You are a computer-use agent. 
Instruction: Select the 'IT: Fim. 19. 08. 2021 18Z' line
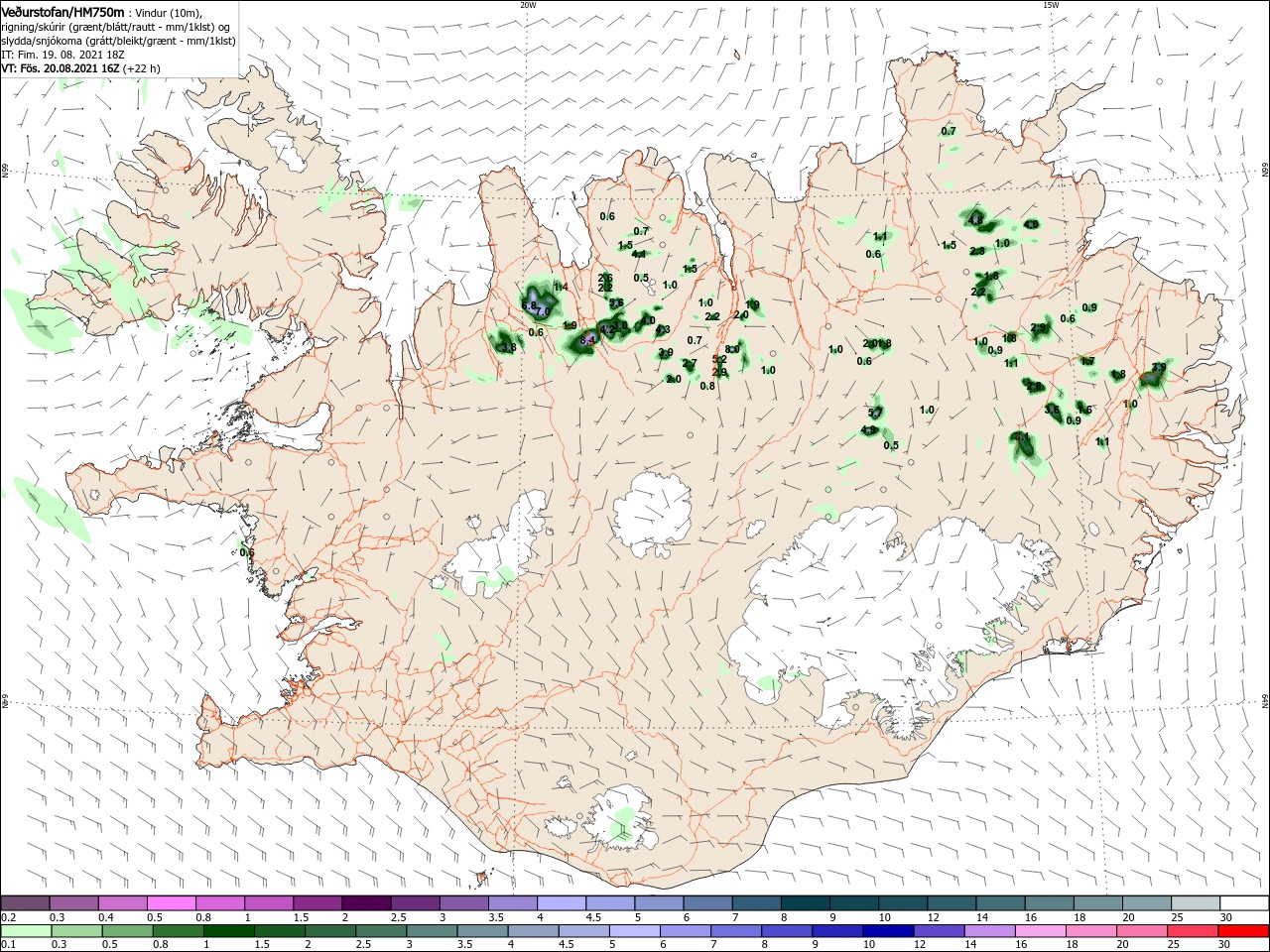pos(61,55)
